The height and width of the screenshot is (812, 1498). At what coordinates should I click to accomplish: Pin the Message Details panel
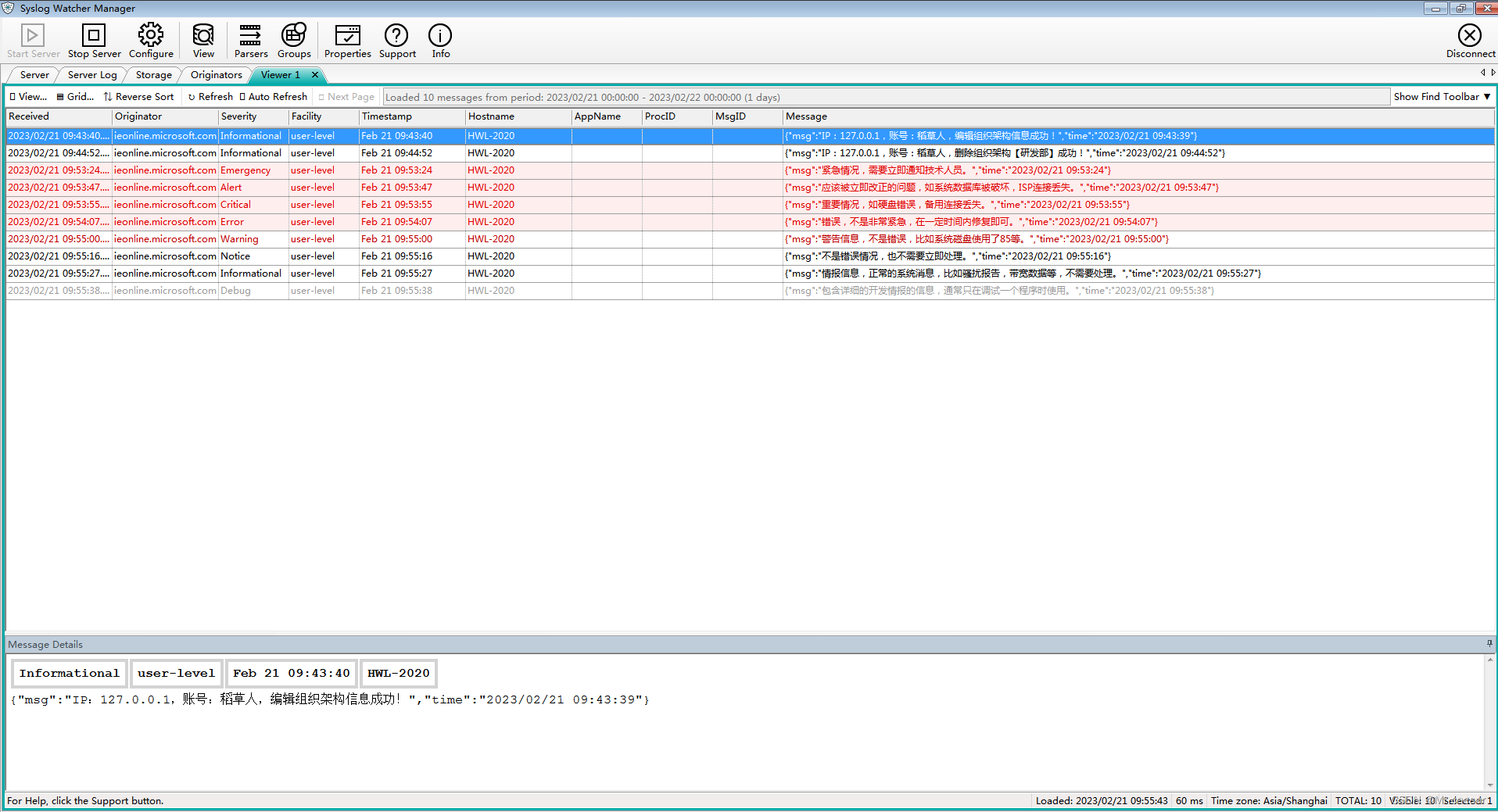click(1488, 643)
